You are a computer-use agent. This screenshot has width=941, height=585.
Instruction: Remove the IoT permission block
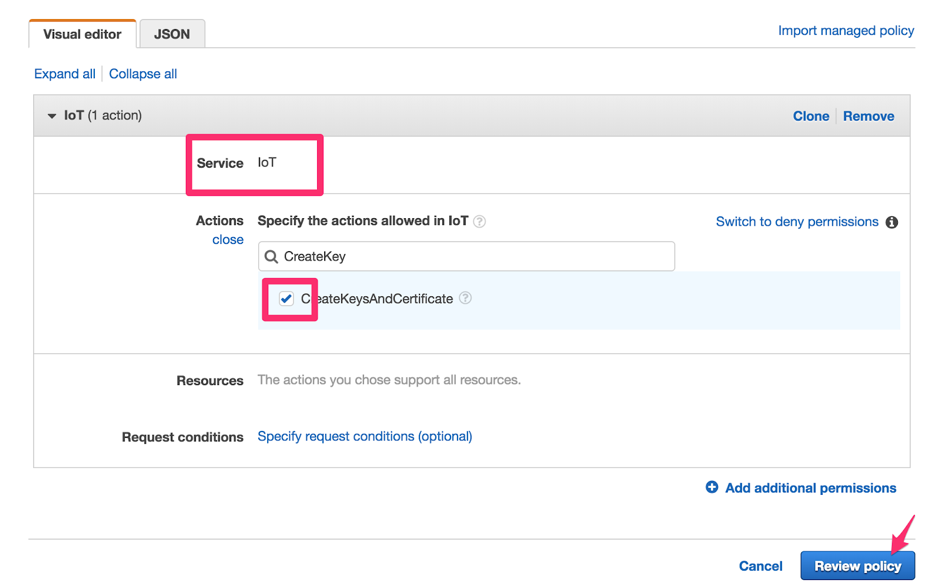868,116
